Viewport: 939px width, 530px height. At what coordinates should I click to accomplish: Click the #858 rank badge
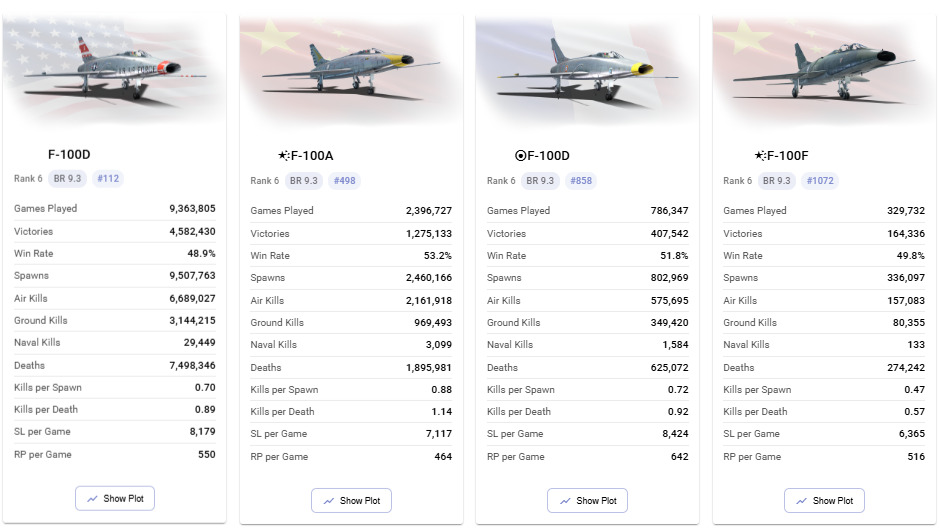(581, 181)
